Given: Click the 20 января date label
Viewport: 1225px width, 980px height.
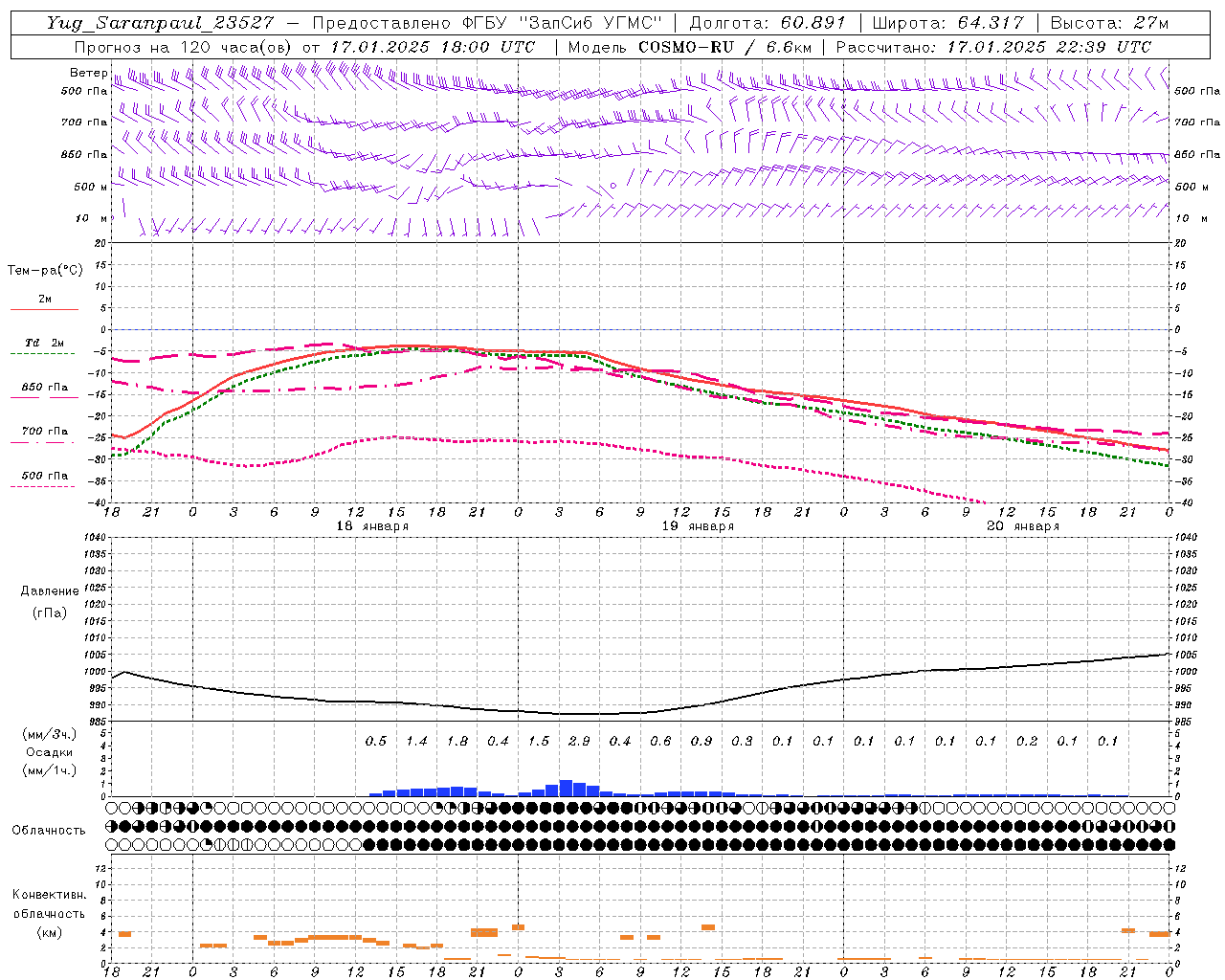Looking at the screenshot, I should pos(1023,526).
